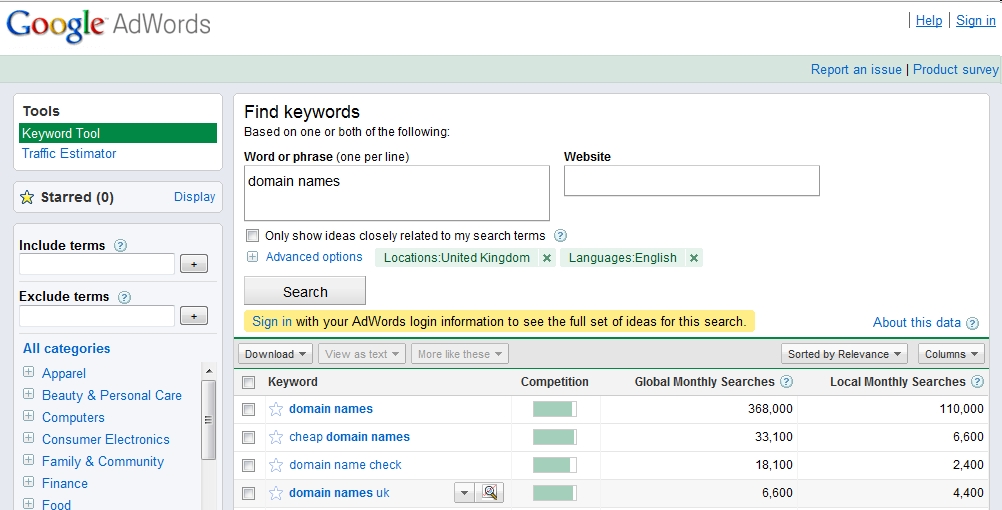This screenshot has height=510, width=1002.
Task: Open About this data link
Action: (x=917, y=323)
